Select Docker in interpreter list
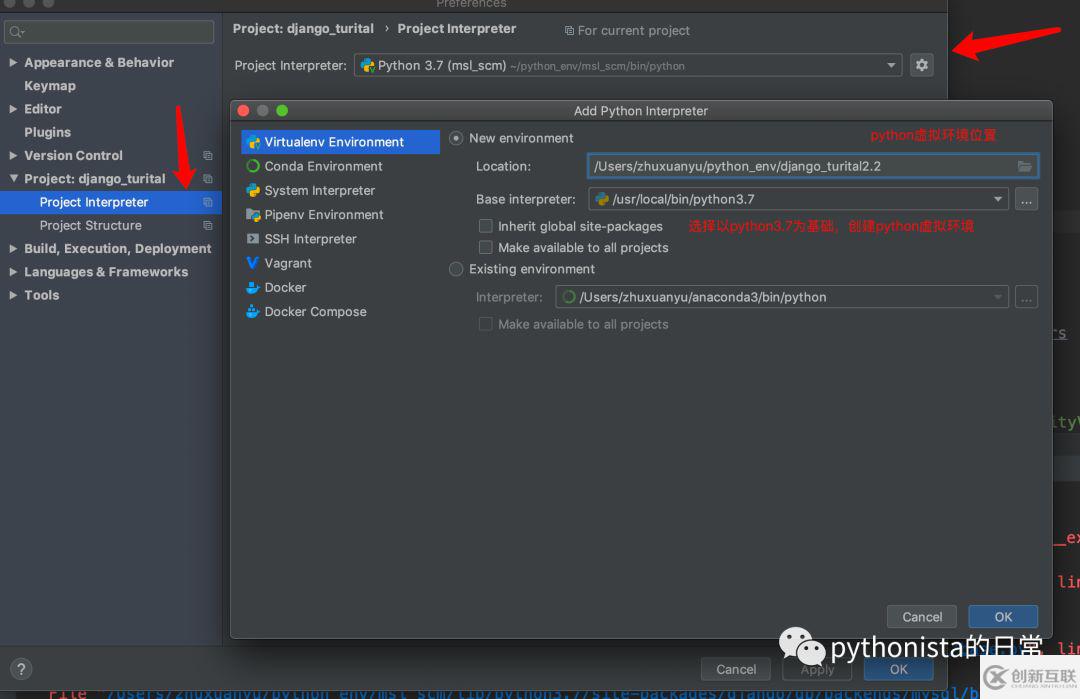 pos(340,287)
